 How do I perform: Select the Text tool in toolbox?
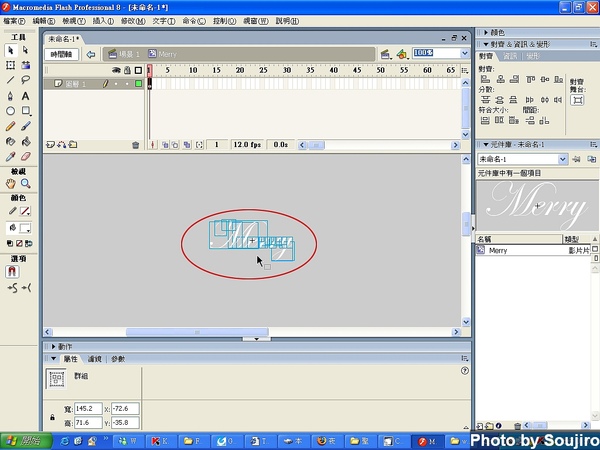(x=26, y=95)
